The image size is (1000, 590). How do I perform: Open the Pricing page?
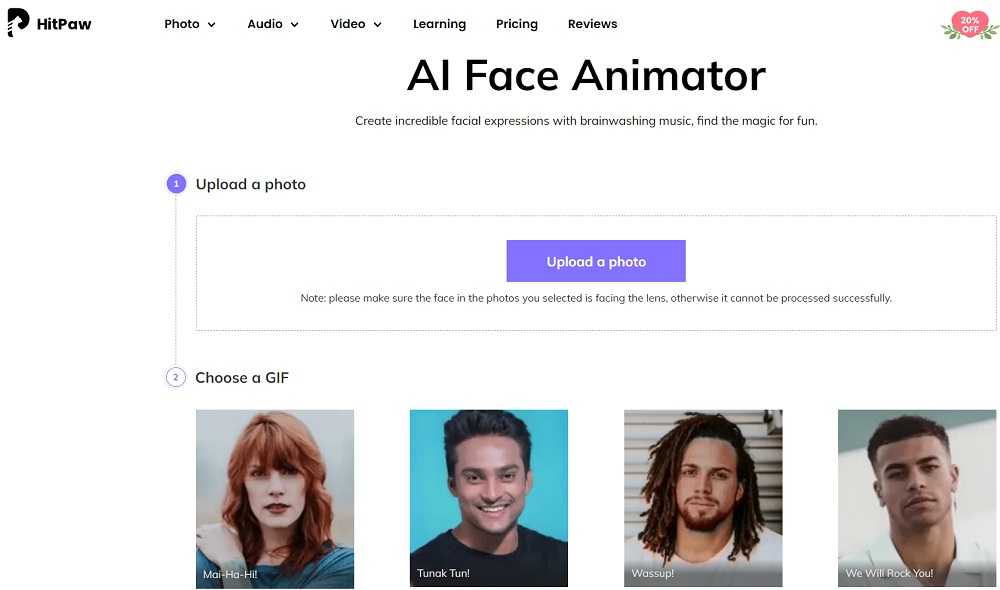pyautogui.click(x=516, y=24)
